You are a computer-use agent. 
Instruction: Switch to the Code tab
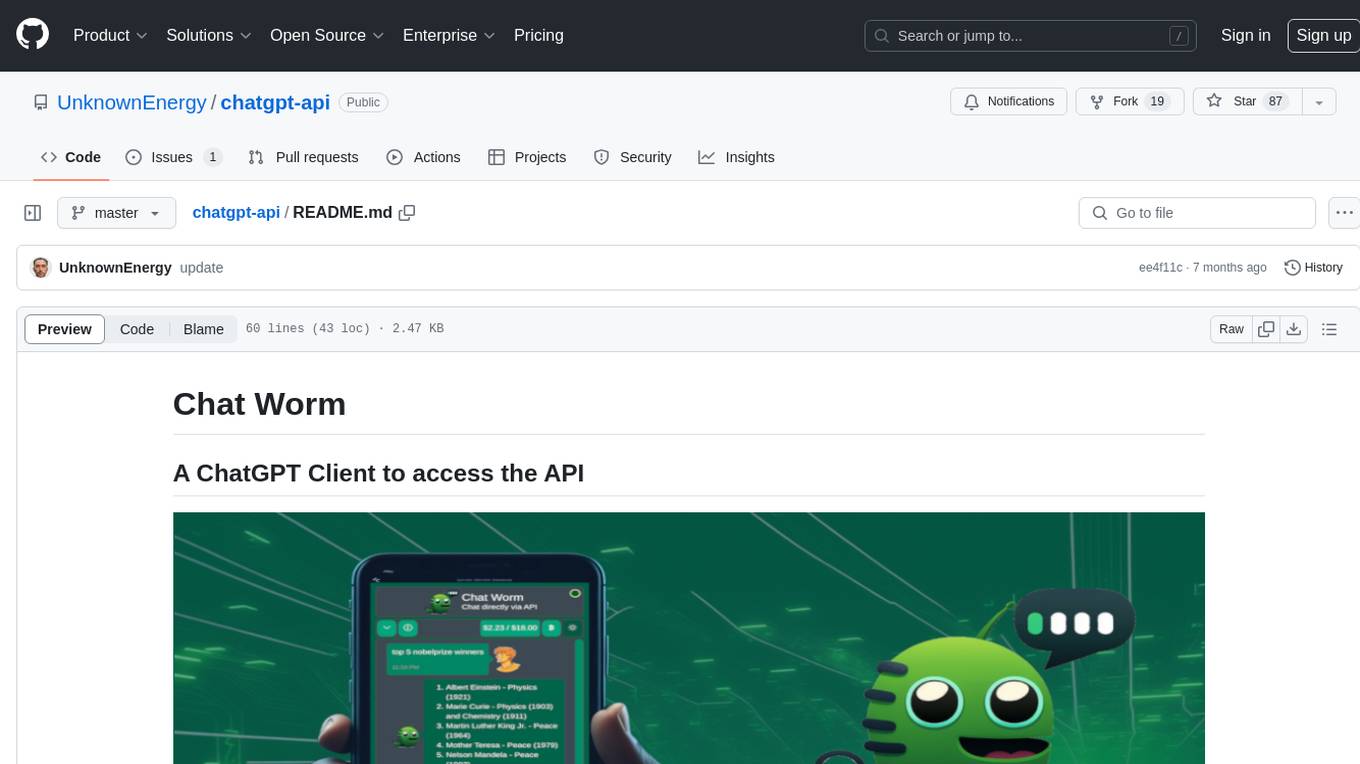point(70,157)
